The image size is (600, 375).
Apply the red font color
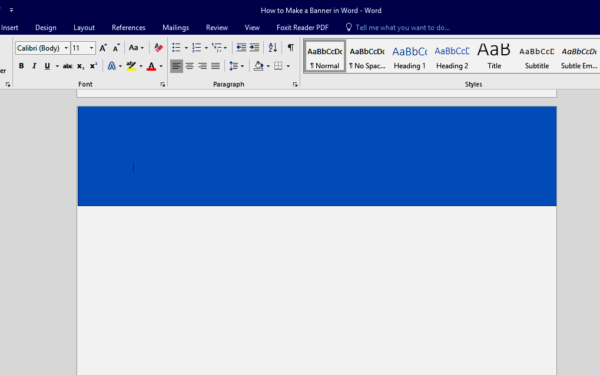pyautogui.click(x=152, y=66)
